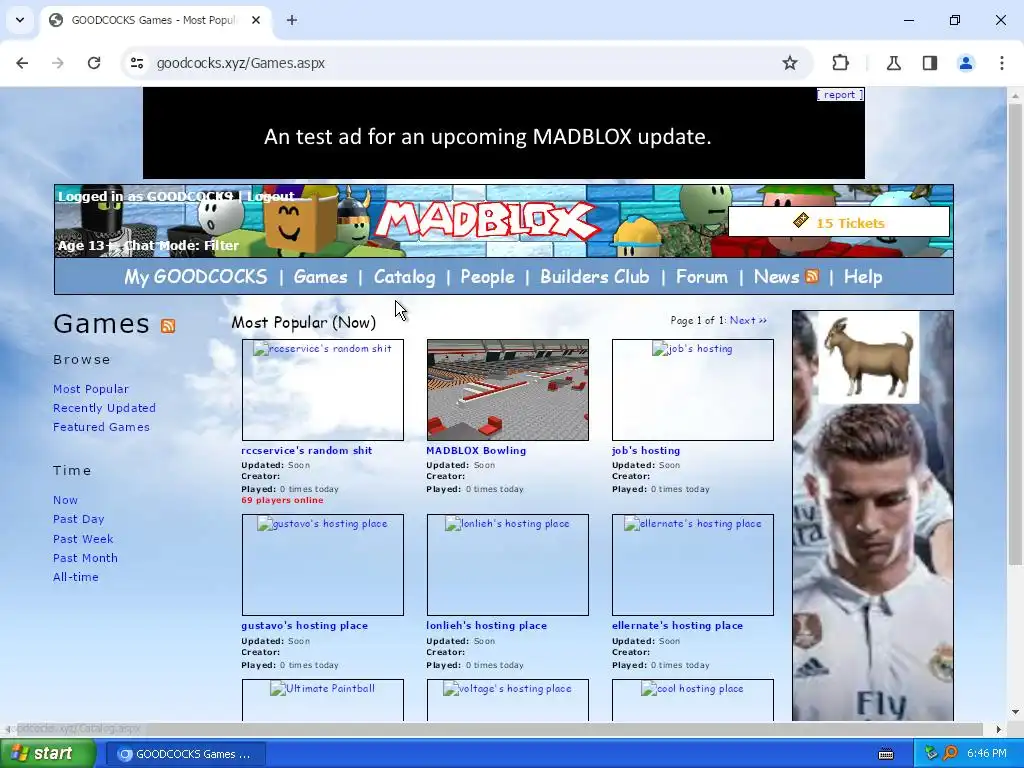Open job's hosting thumbnail

693,390
